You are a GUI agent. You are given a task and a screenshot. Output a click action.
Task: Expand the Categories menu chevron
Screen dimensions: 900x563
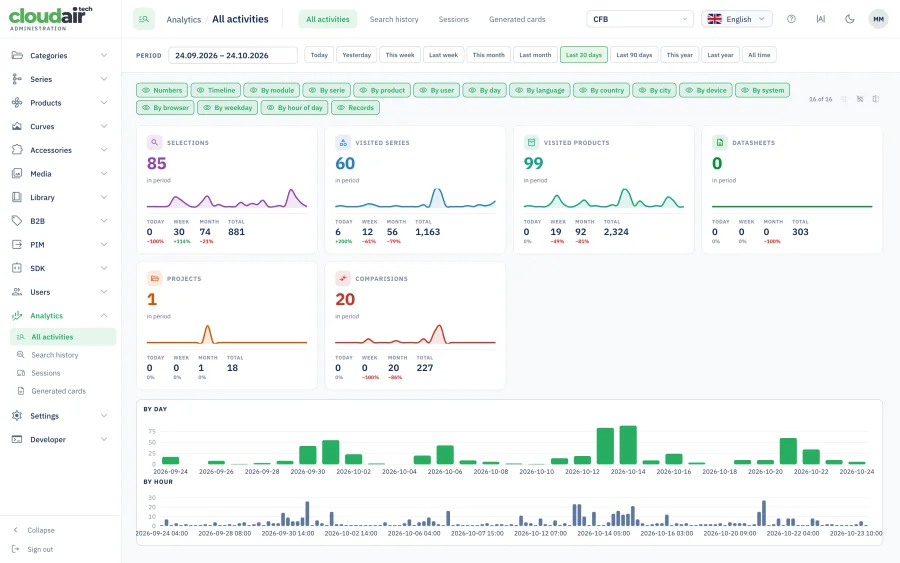[x=104, y=55]
